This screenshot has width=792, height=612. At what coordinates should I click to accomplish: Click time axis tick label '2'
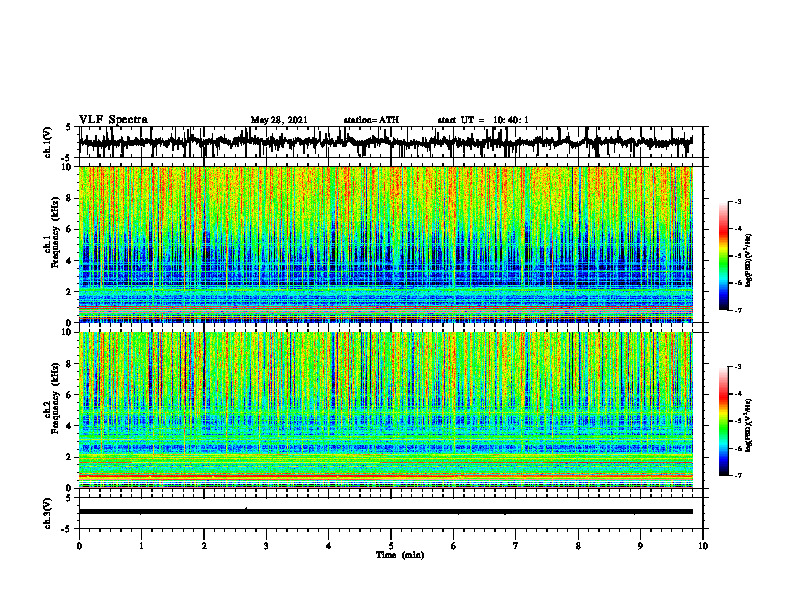[x=204, y=546]
